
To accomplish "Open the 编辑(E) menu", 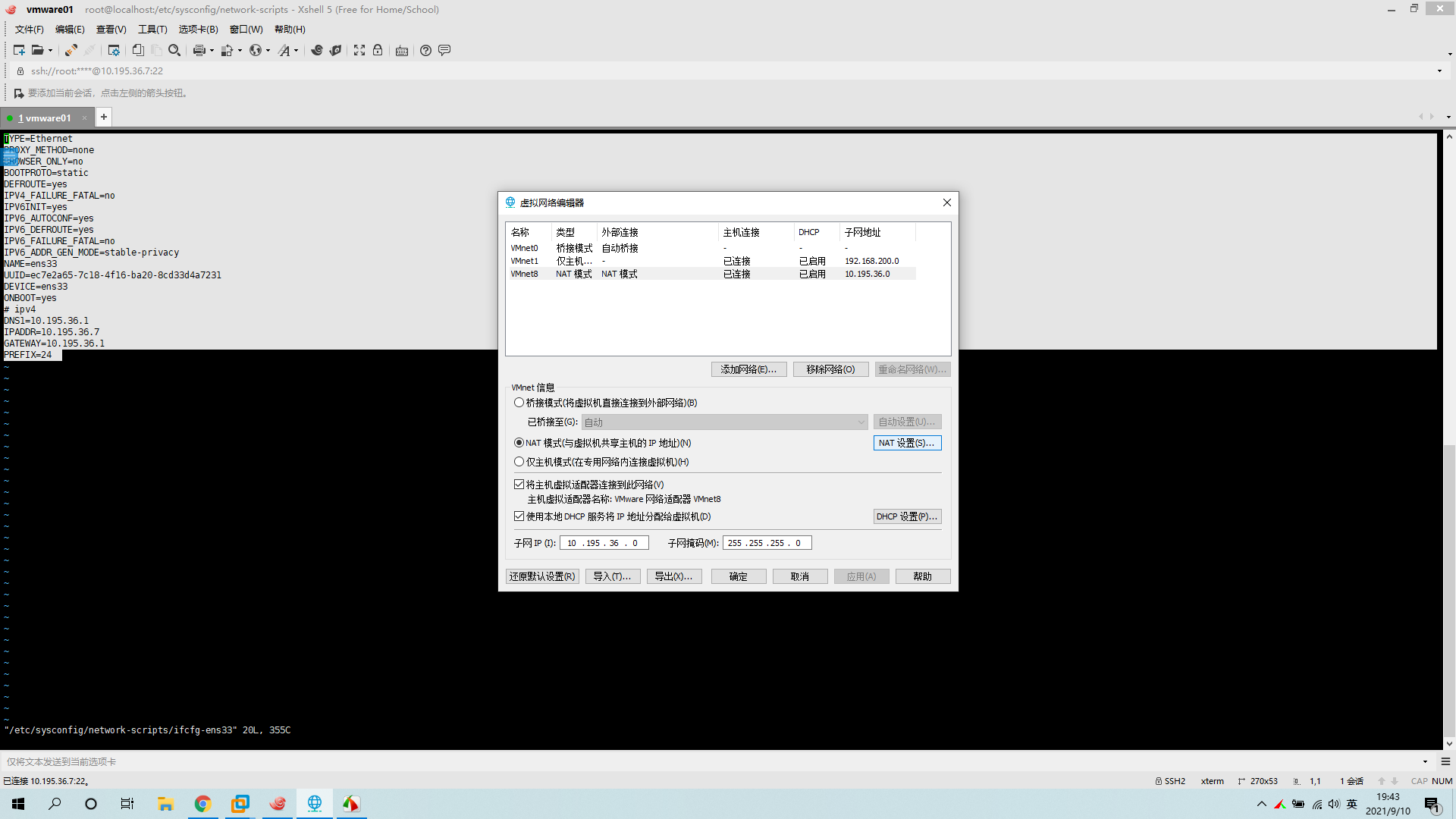I will pos(70,30).
